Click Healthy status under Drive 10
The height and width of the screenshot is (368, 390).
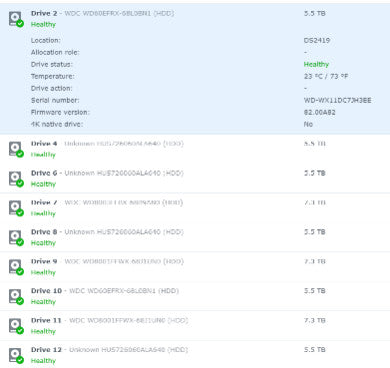(x=43, y=302)
